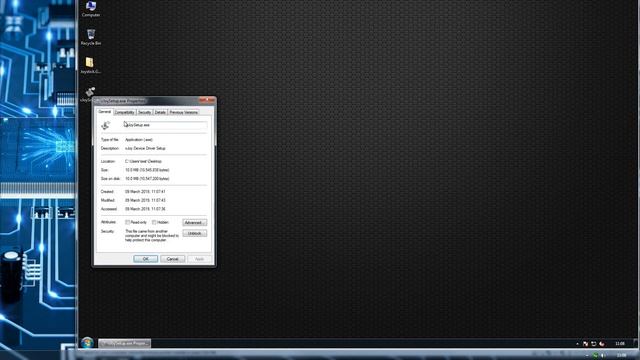This screenshot has height=360, width=640.
Task: Click the Accessed date value
Action: pos(145,209)
